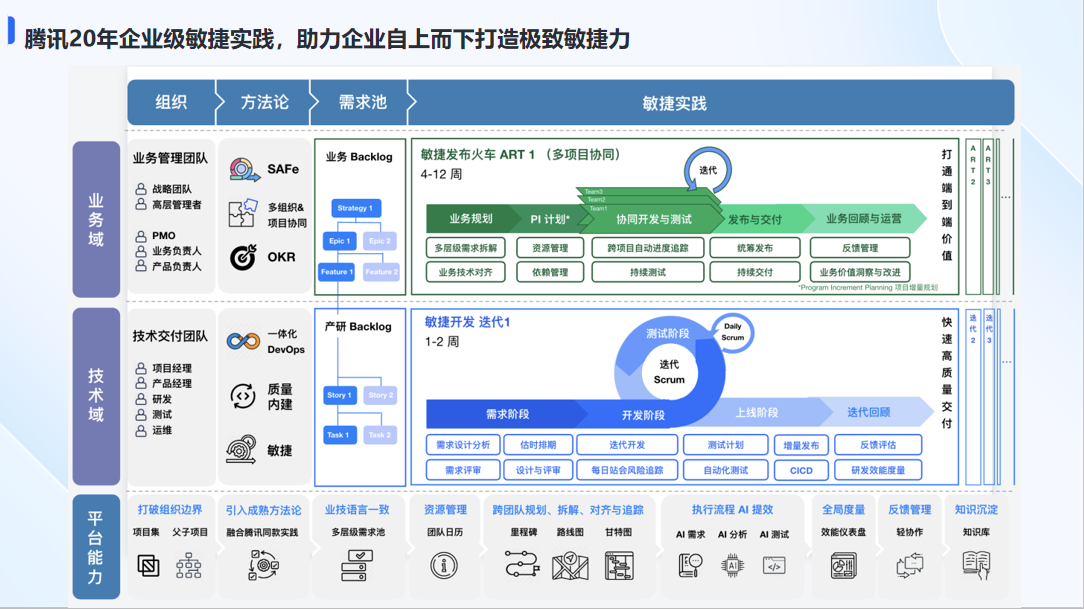The height and width of the screenshot is (609, 1084).
Task: Select the 敏捷实践 header tab
Action: tap(711, 102)
